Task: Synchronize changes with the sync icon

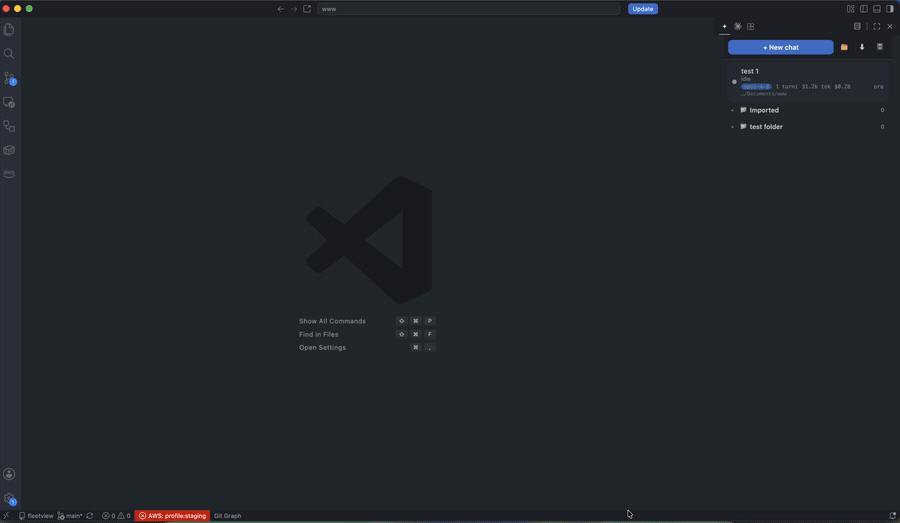Action: click(x=90, y=516)
